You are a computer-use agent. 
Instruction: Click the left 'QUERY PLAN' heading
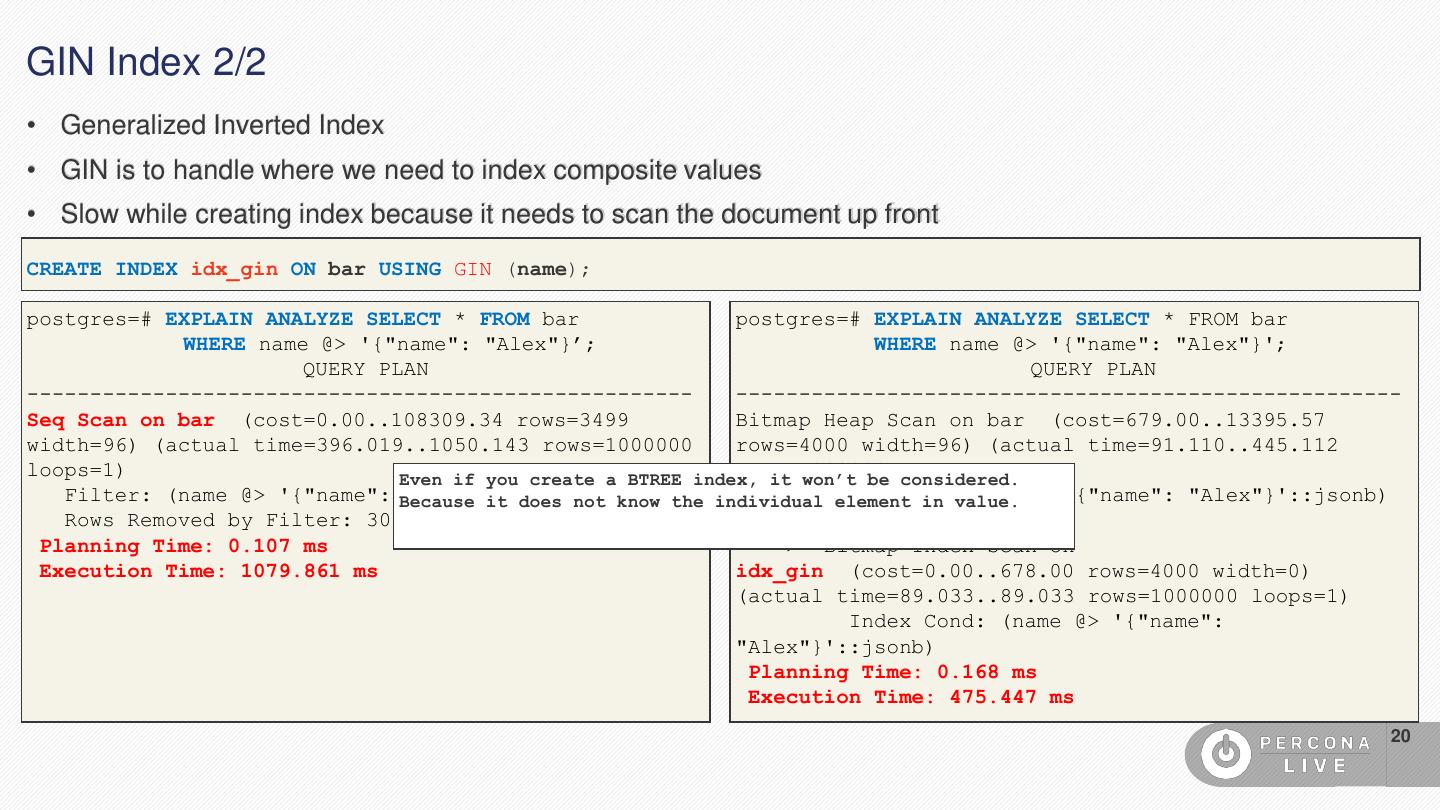(365, 370)
